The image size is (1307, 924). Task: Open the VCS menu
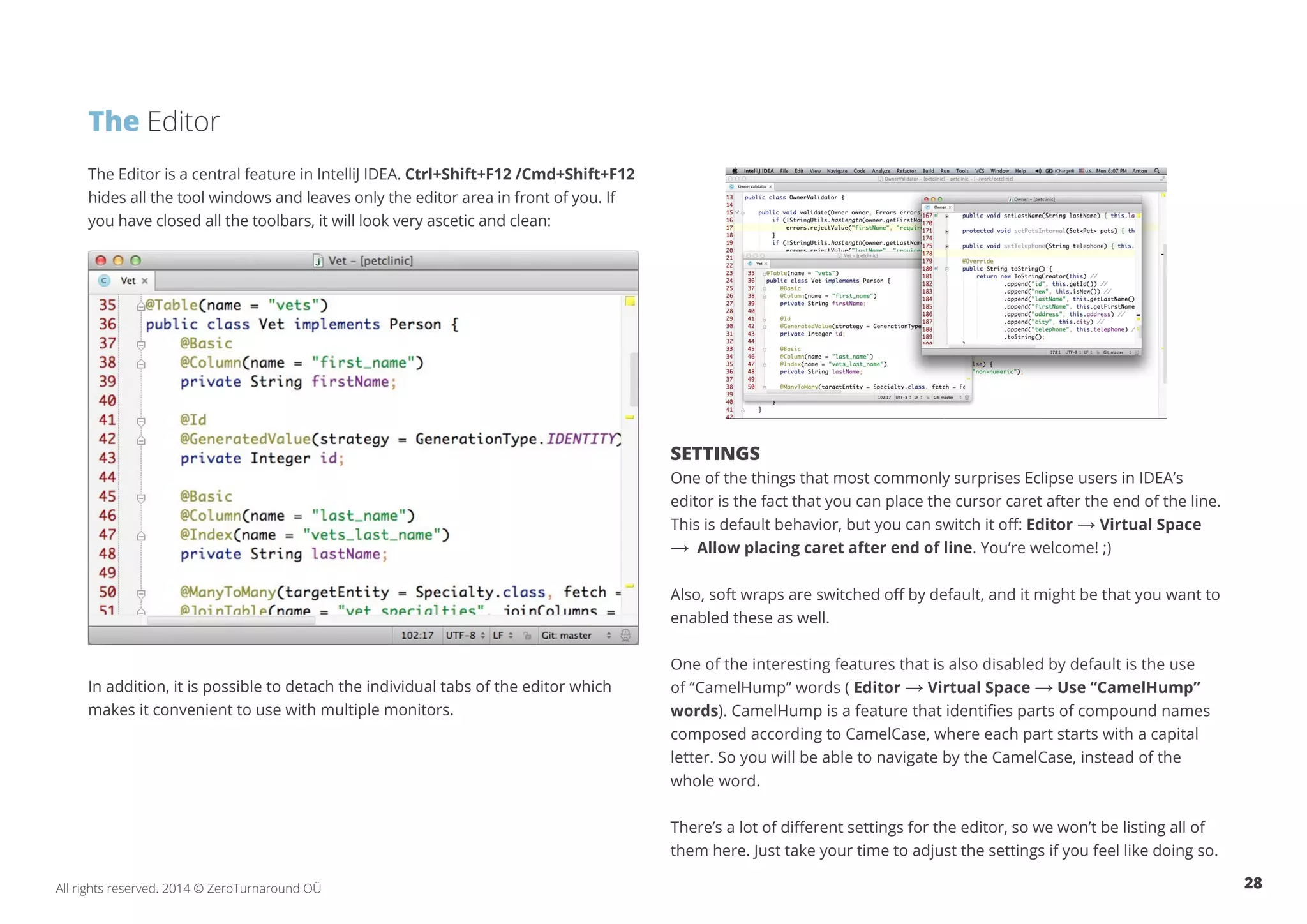tap(980, 171)
